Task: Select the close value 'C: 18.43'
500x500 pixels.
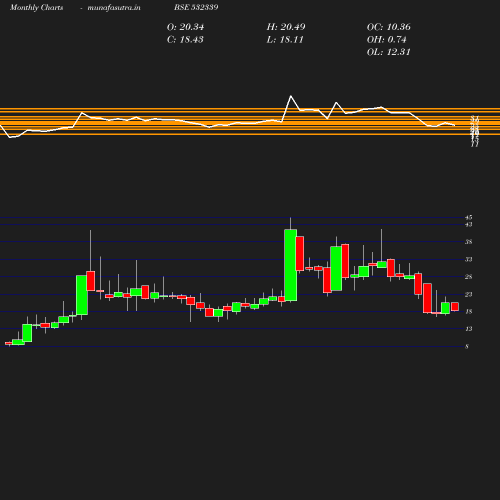Action: (x=185, y=40)
